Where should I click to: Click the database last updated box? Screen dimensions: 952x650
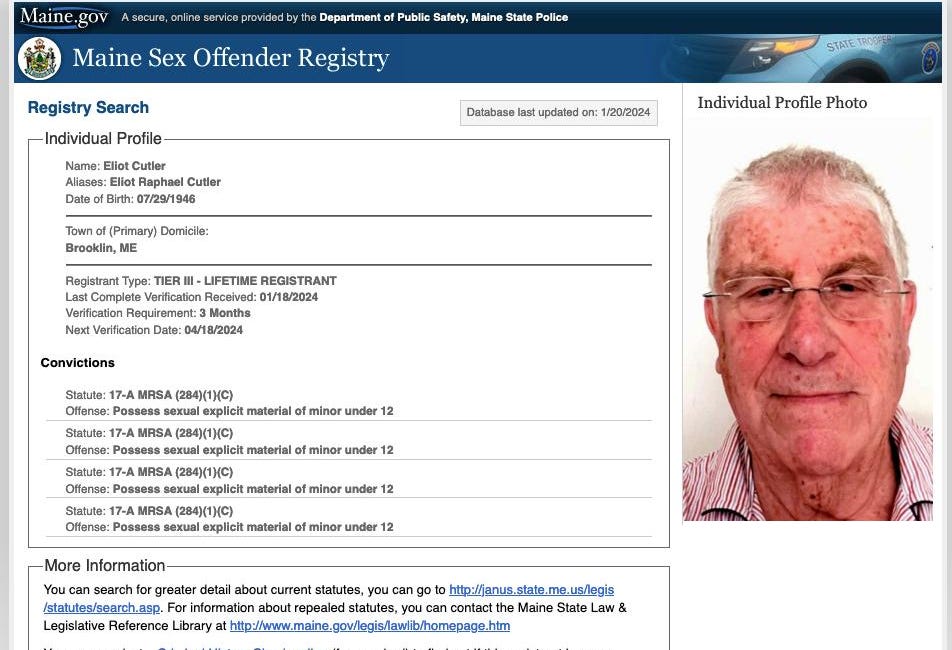(559, 113)
